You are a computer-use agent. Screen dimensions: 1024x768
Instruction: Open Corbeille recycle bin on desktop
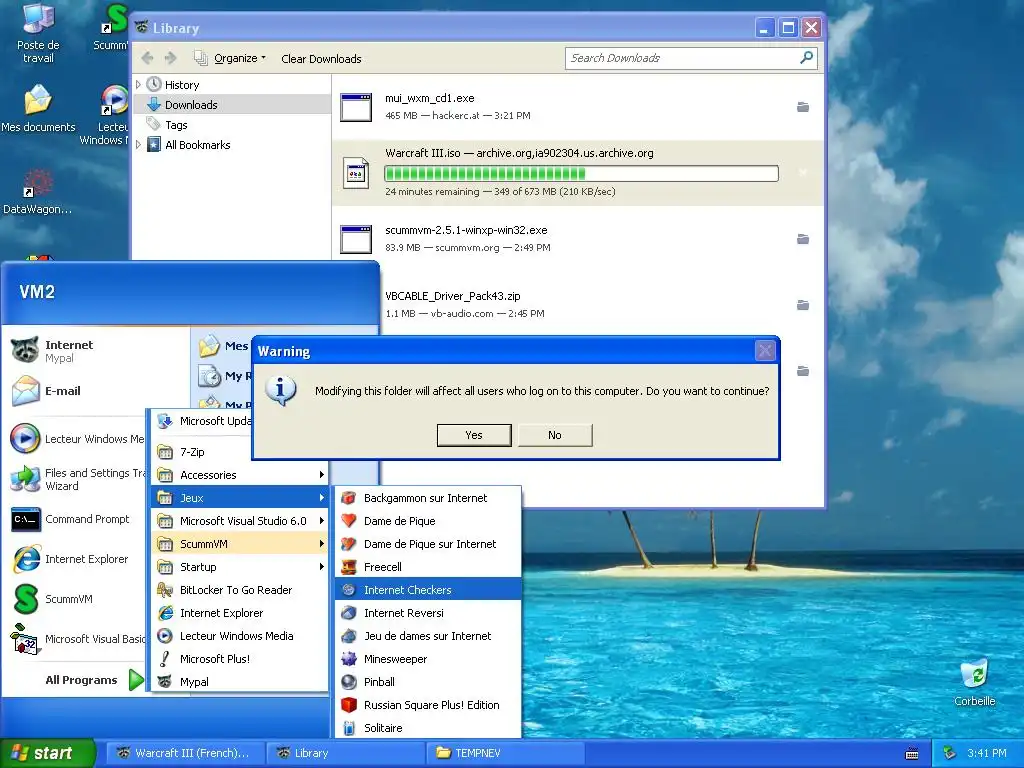(975, 683)
